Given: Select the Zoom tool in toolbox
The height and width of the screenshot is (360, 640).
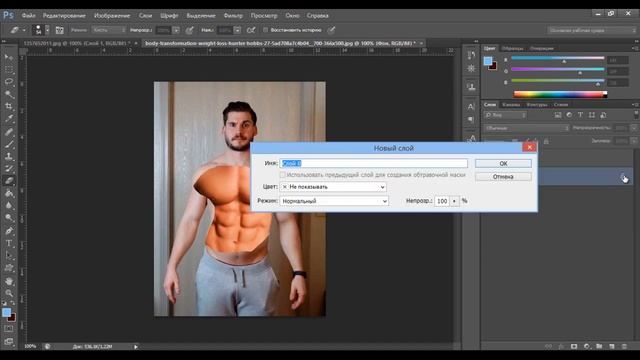Looking at the screenshot, I should pyautogui.click(x=9, y=293).
